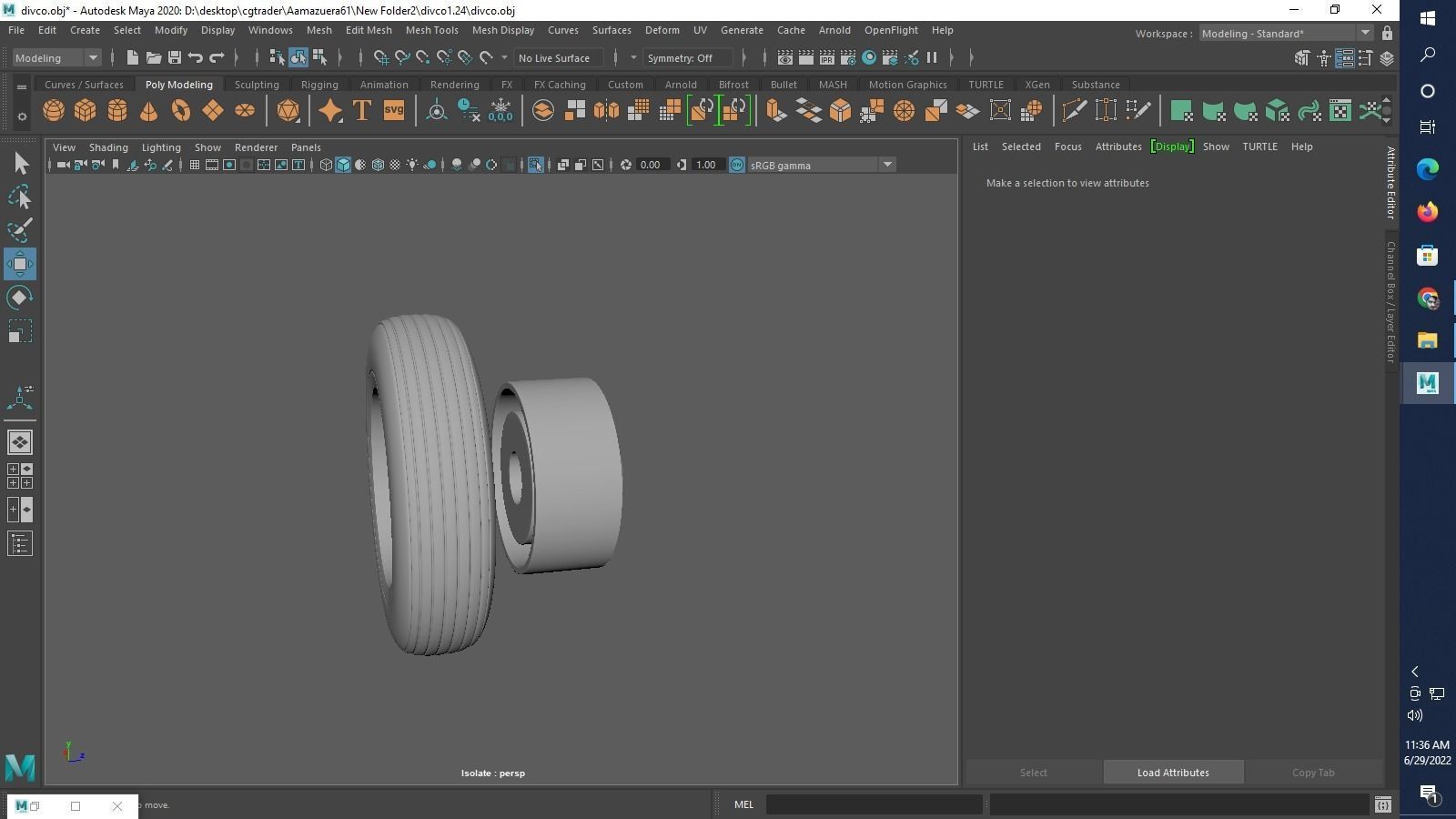Click the Copy Tab button

pyautogui.click(x=1313, y=773)
